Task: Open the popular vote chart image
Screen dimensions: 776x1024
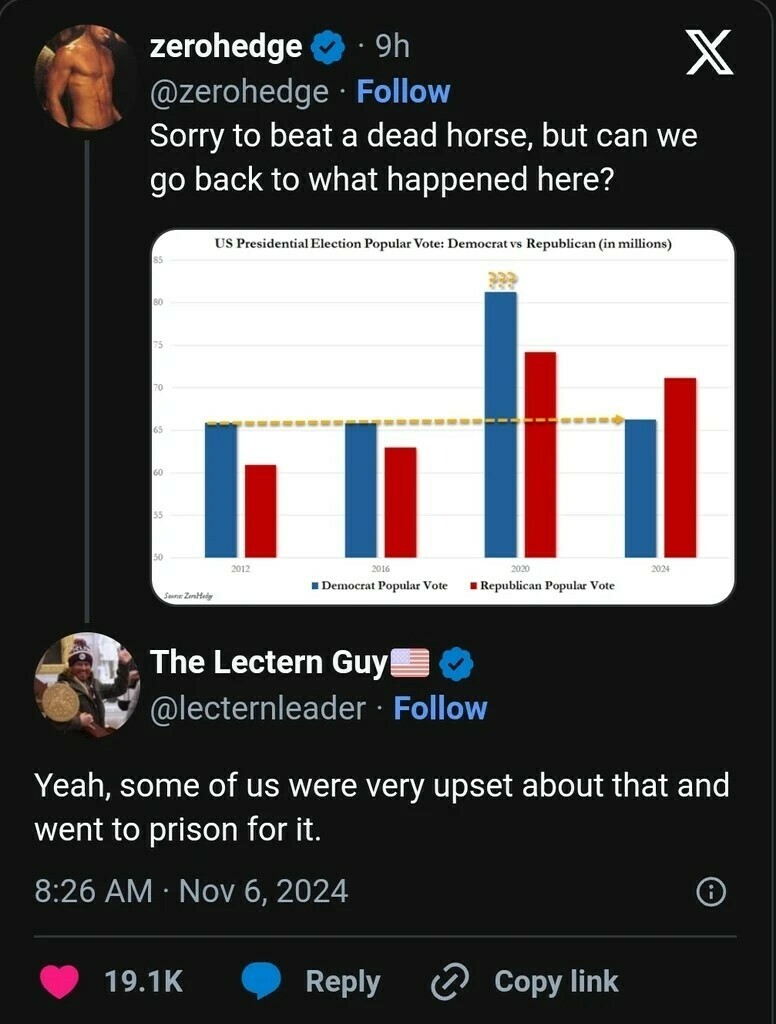Action: coord(443,417)
